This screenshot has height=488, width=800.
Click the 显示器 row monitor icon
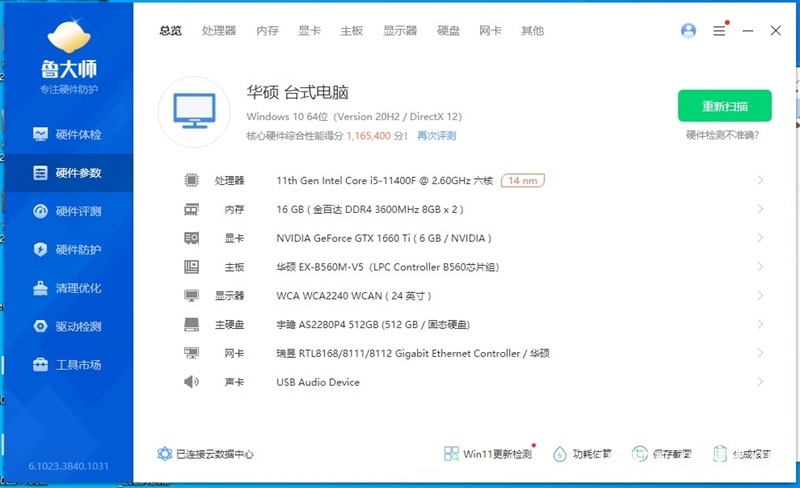[191, 296]
